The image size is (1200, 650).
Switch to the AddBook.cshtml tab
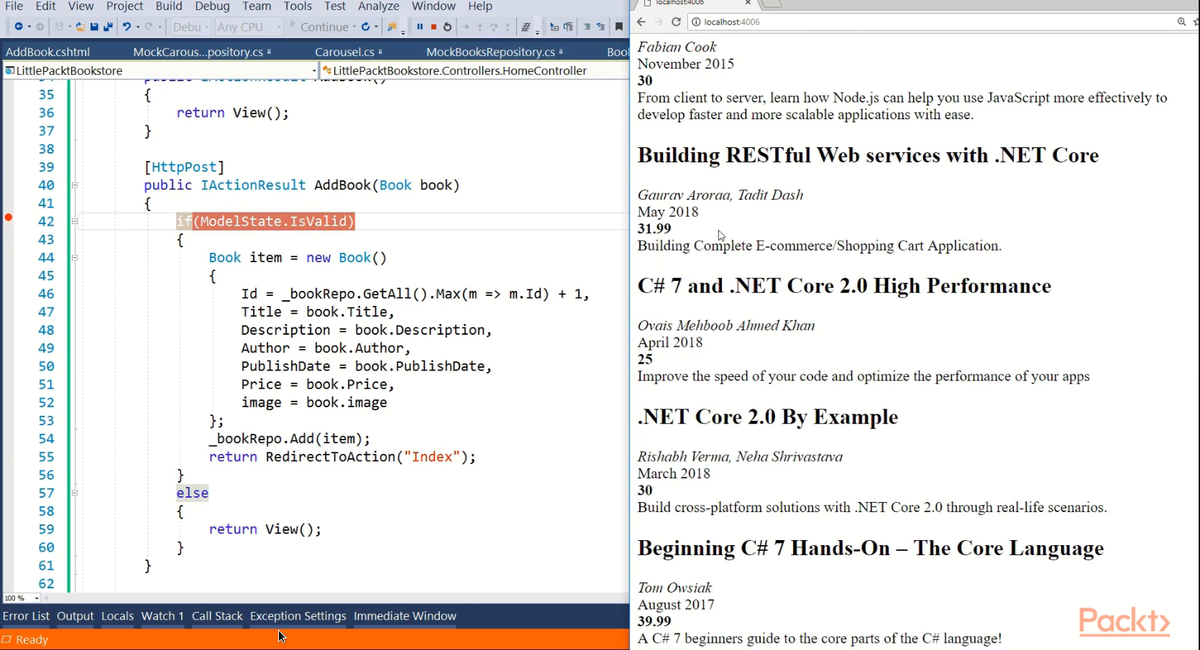pos(48,52)
